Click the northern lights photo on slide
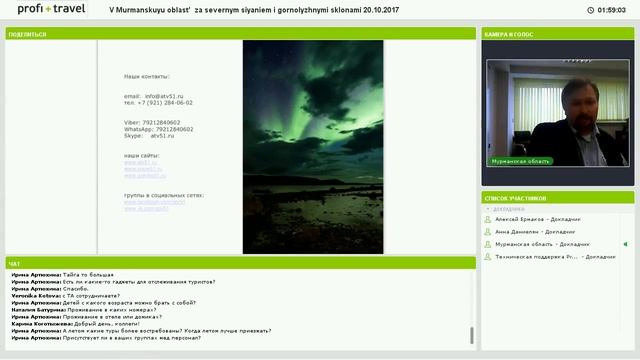This screenshot has height=360, width=640. [x=313, y=147]
